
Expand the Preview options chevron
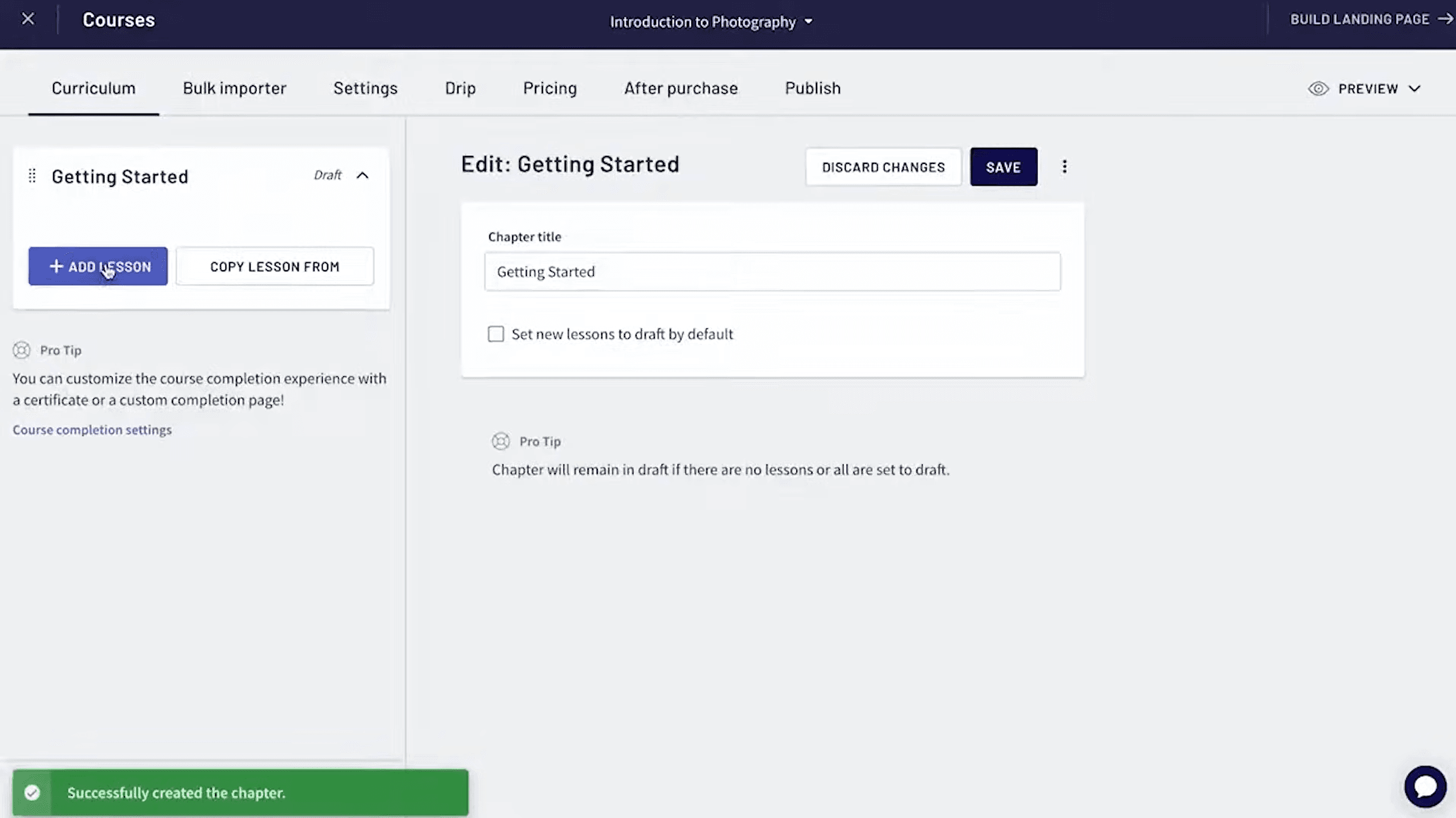1414,89
